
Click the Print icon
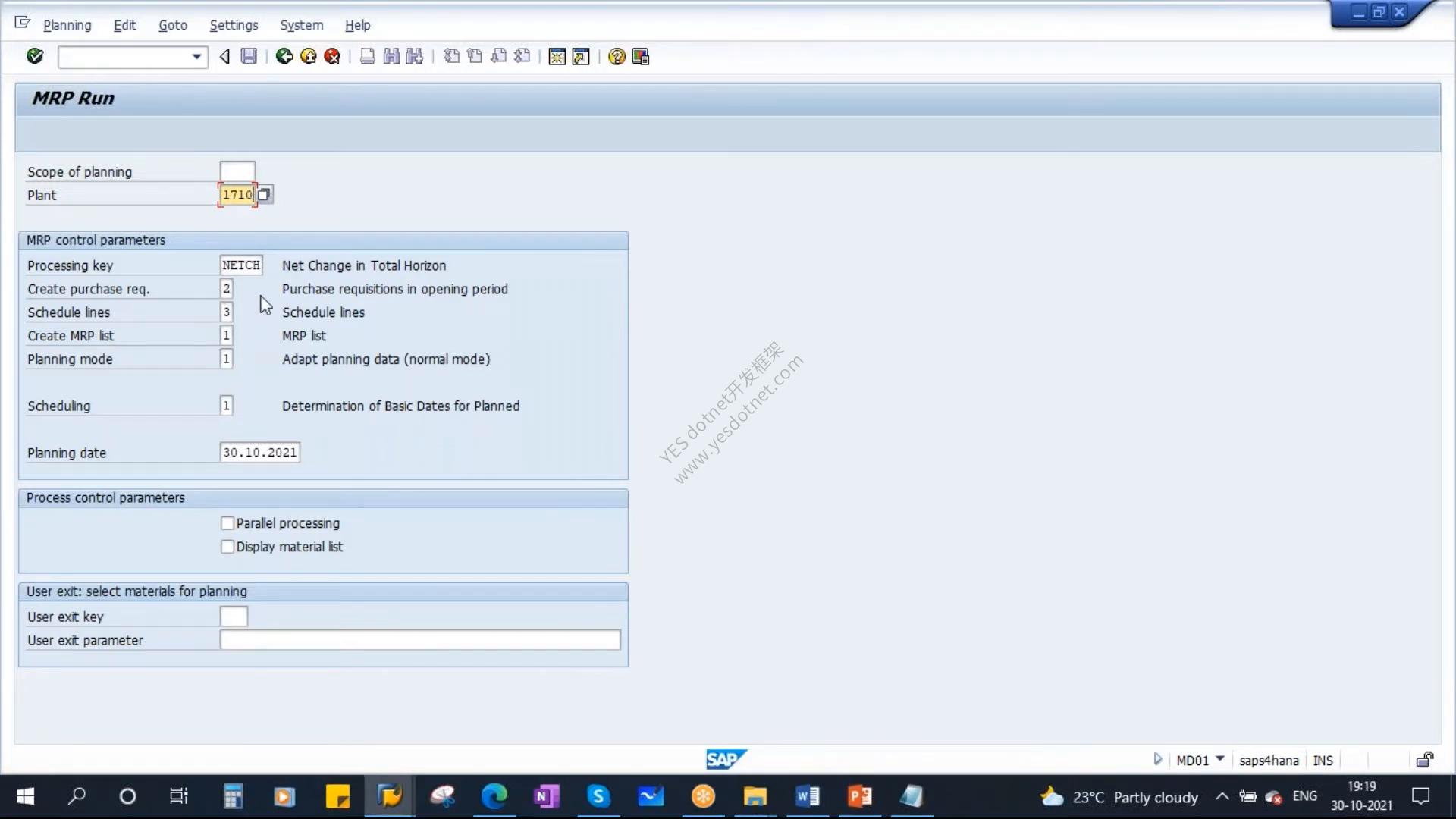tap(368, 56)
